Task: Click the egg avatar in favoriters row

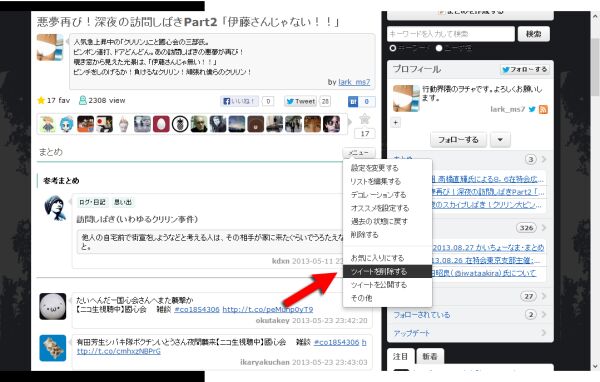Action: pyautogui.click(x=161, y=124)
